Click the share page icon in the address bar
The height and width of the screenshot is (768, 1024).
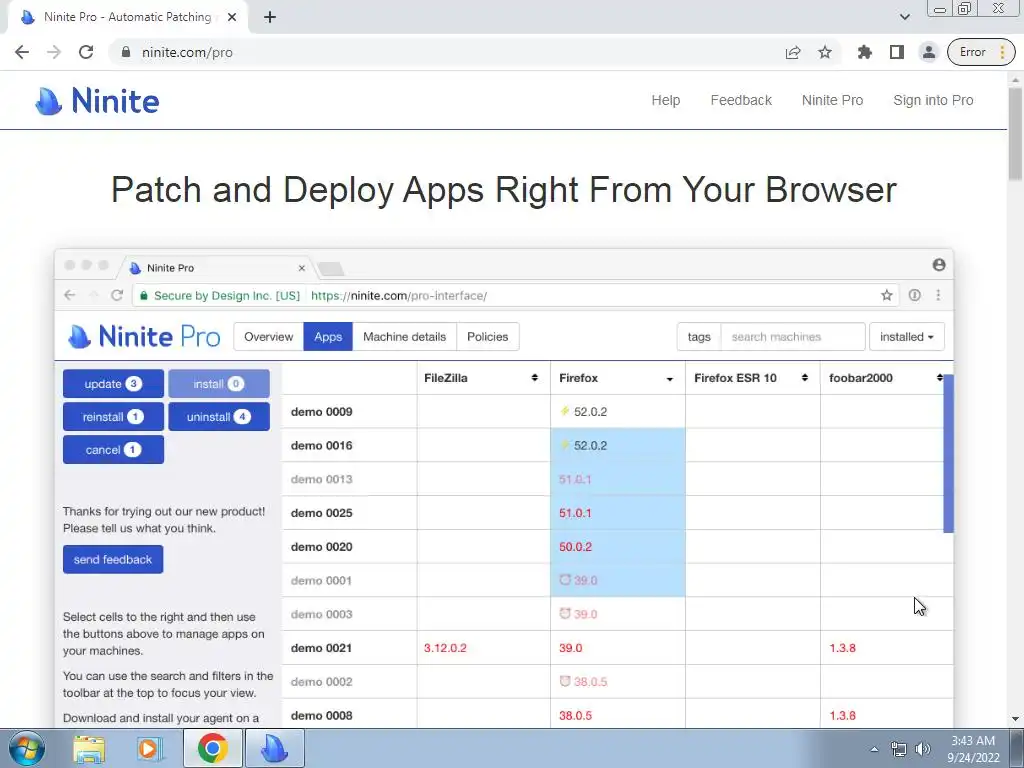[793, 52]
